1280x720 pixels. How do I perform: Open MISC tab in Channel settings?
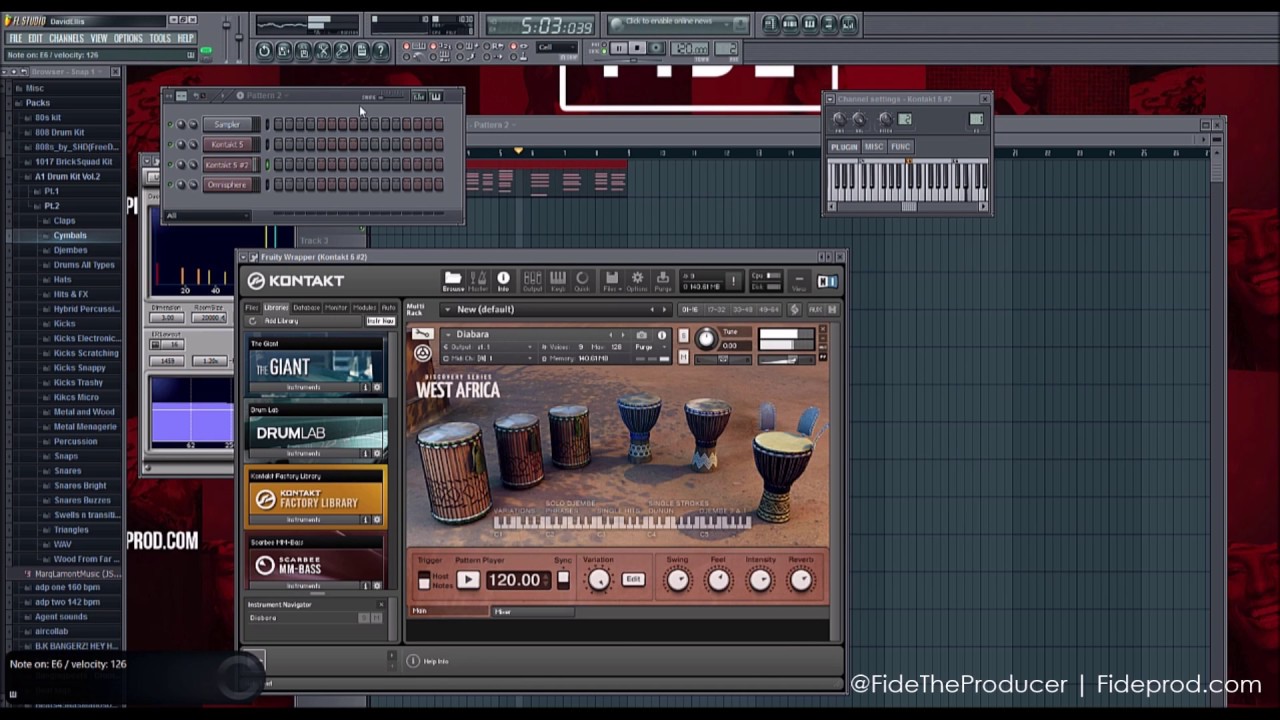(x=874, y=147)
